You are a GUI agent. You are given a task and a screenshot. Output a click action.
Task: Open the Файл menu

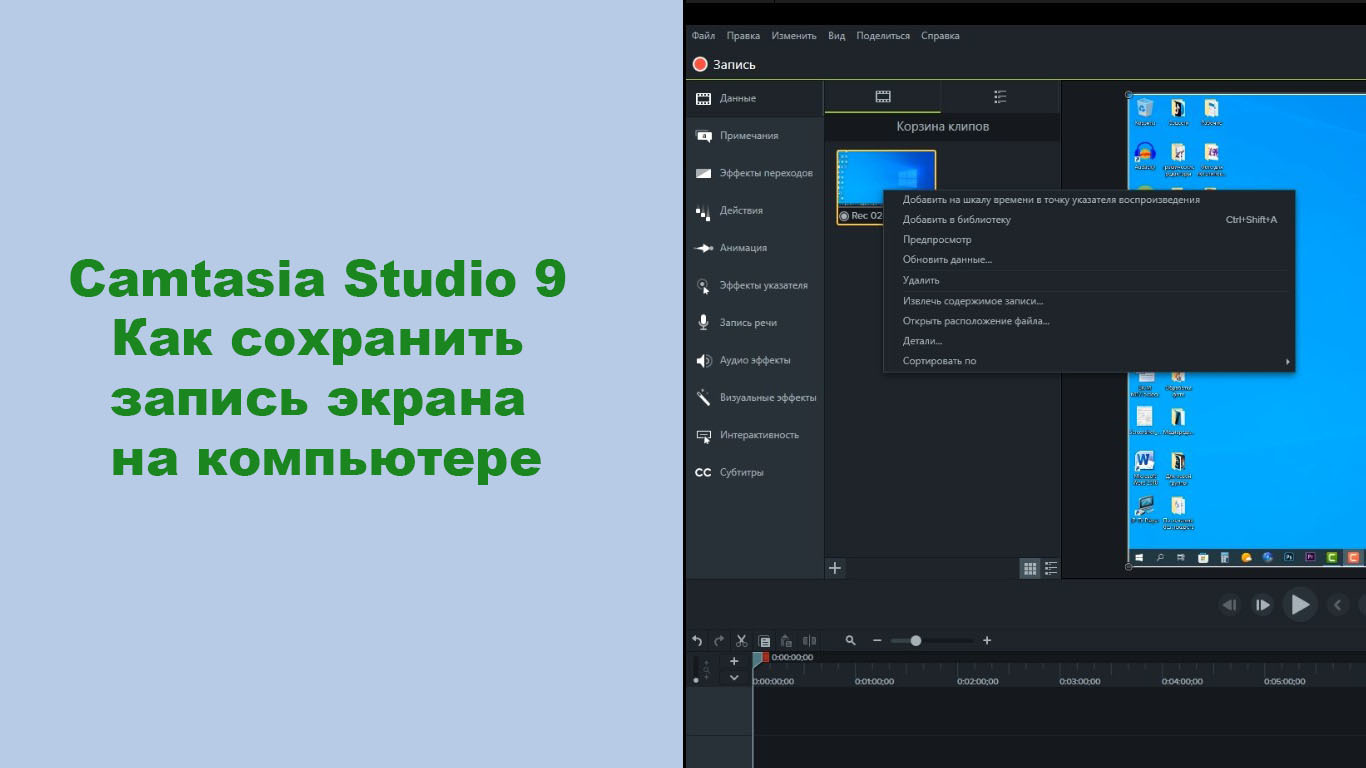pyautogui.click(x=703, y=36)
